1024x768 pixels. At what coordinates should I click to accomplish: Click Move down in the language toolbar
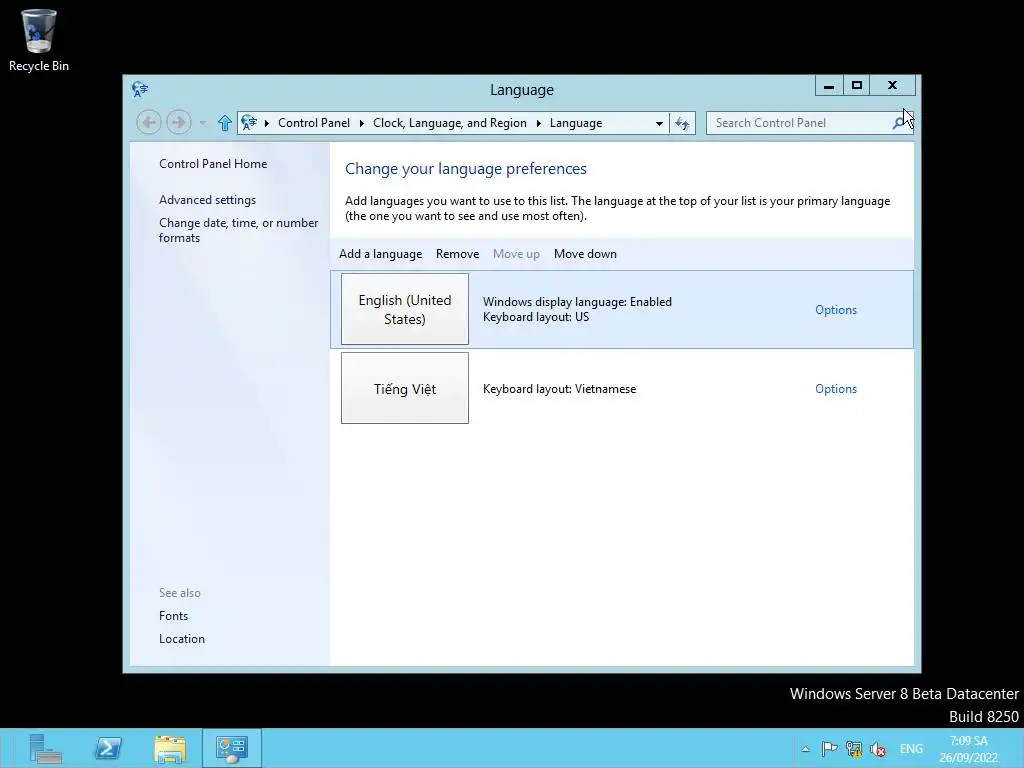(x=585, y=254)
